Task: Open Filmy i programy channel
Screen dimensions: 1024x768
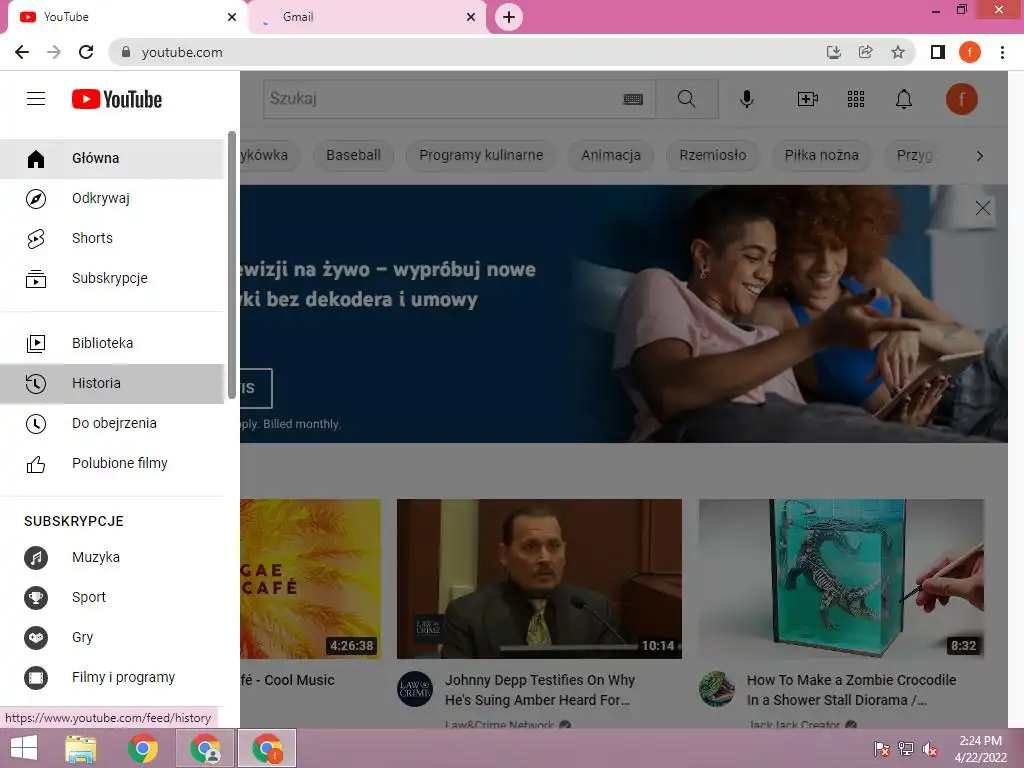Action: 112,677
